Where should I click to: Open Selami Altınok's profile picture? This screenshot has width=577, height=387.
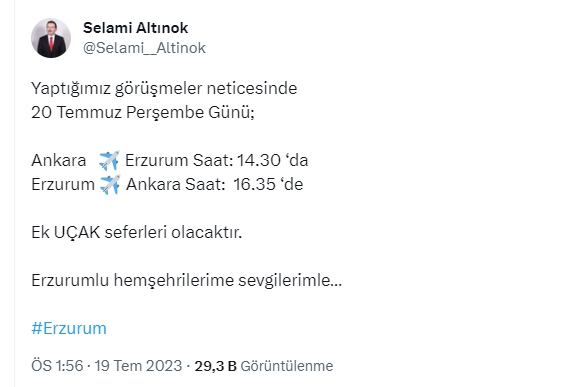51,38
